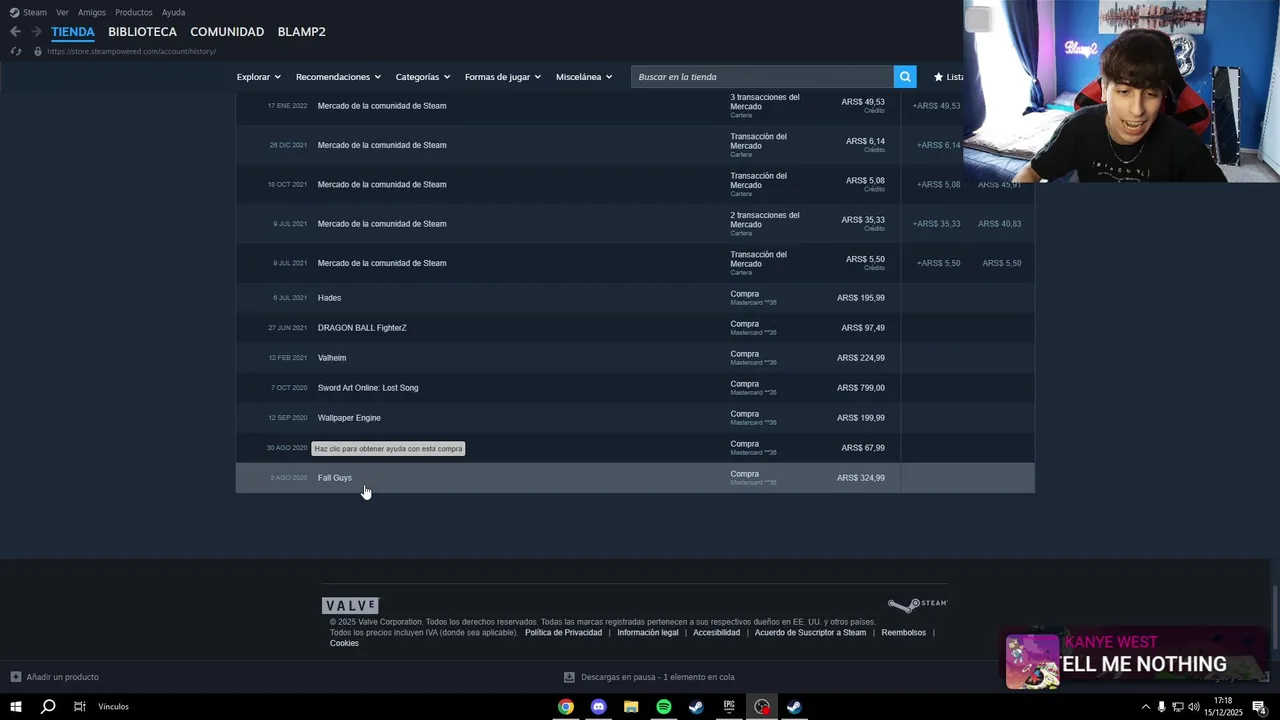Image resolution: width=1280 pixels, height=720 pixels.
Task: Expand the Explorar dropdown
Action: [x=258, y=77]
